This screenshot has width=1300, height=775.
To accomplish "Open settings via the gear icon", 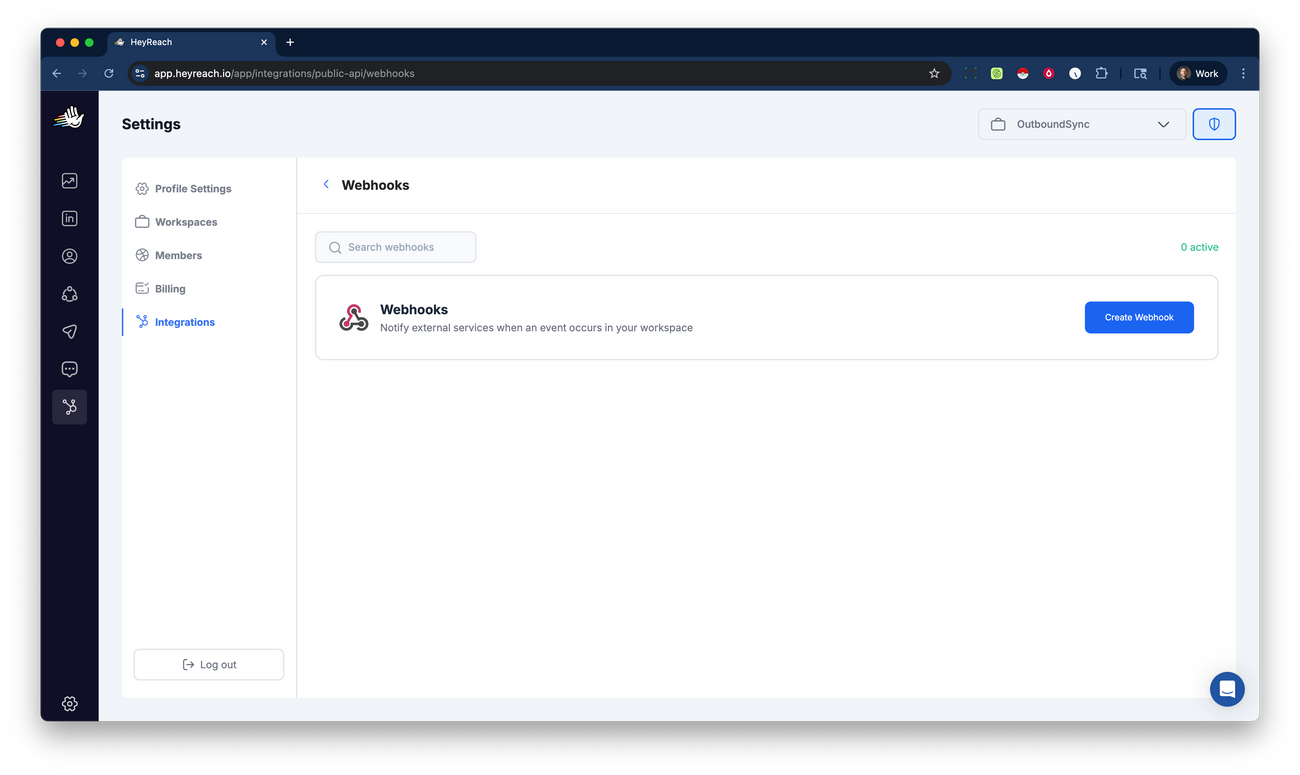I will point(69,703).
